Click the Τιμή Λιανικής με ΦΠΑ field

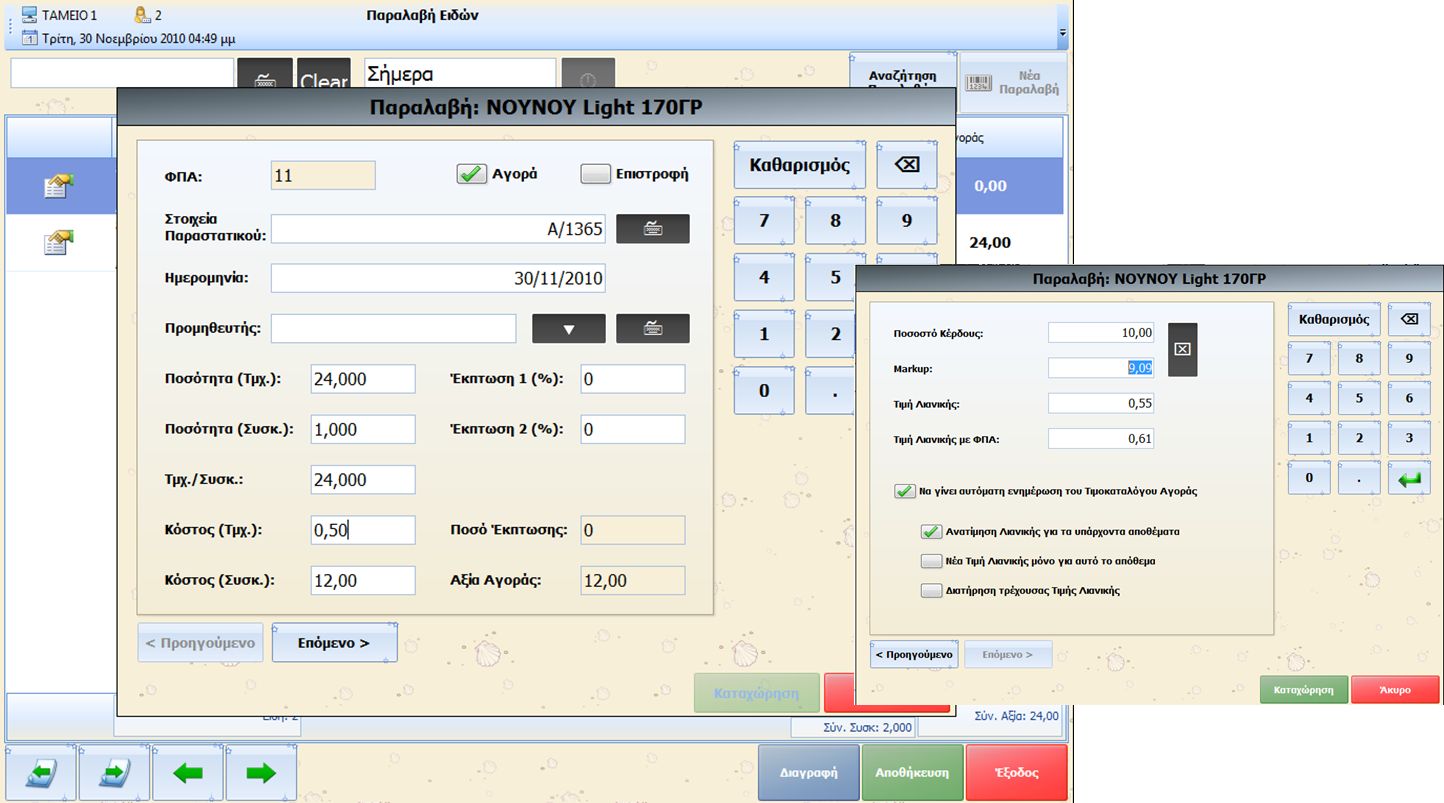(1101, 438)
